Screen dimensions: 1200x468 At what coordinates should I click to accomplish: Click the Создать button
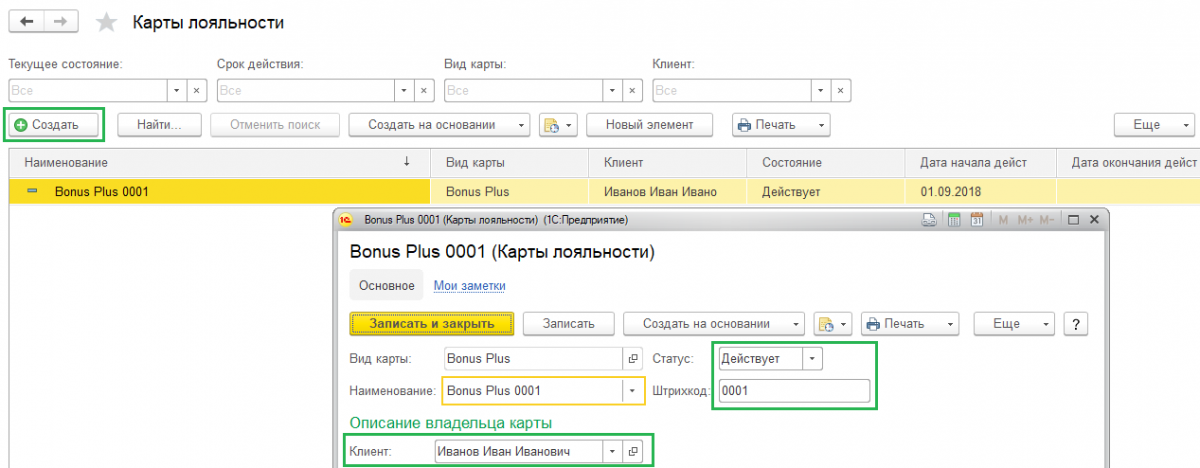(x=55, y=125)
